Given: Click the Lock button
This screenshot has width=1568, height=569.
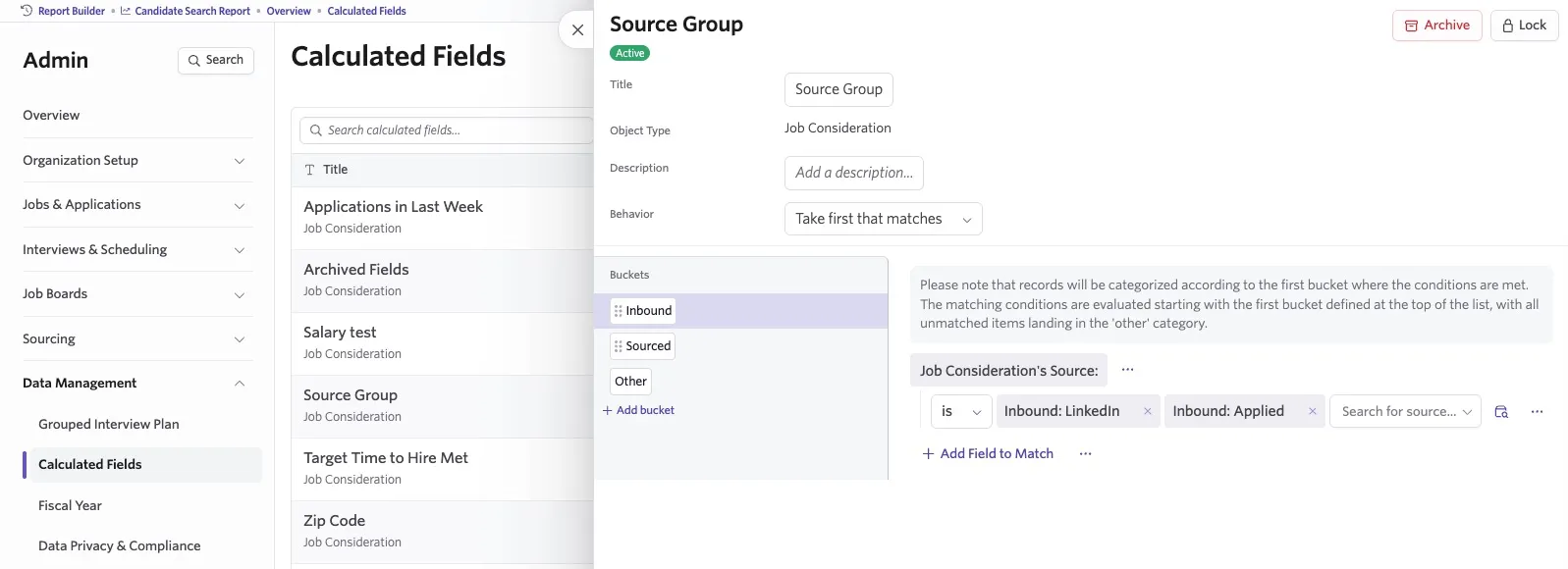Looking at the screenshot, I should click(1524, 26).
